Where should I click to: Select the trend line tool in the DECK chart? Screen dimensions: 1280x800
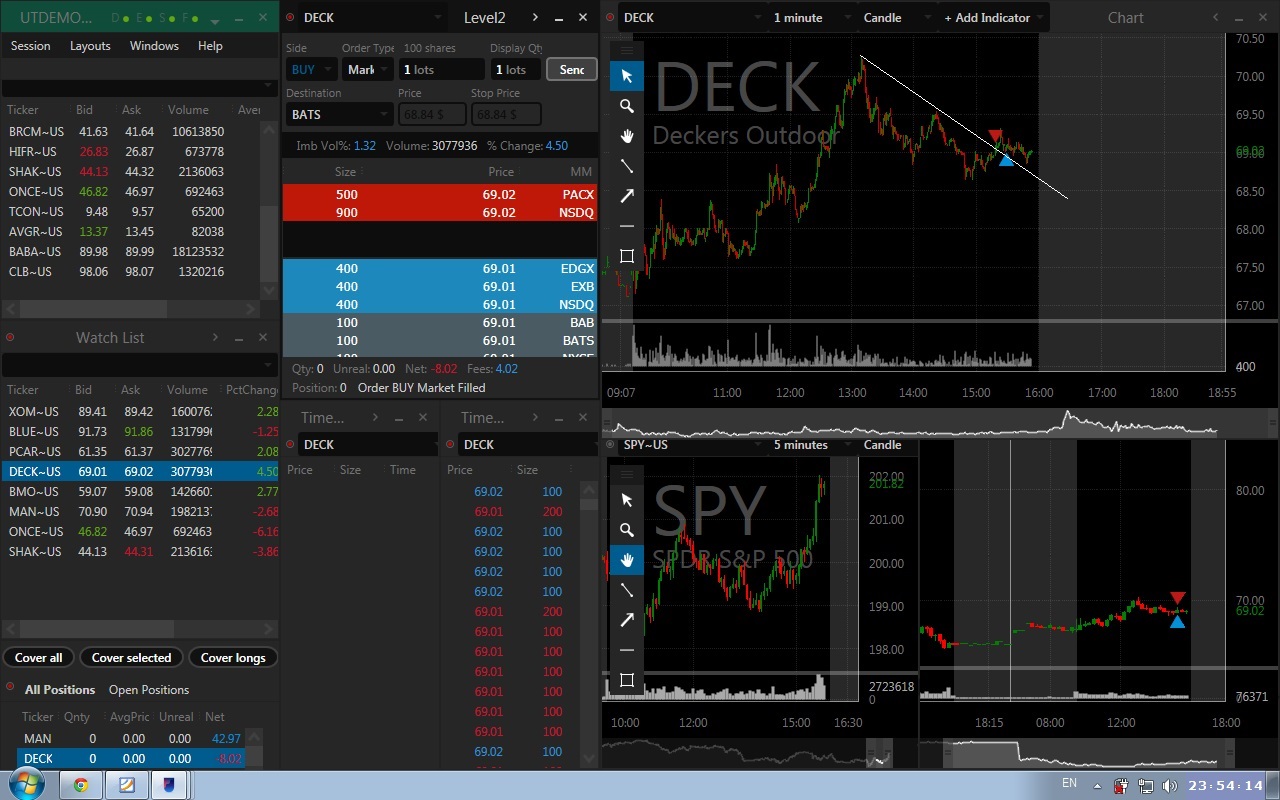point(627,166)
